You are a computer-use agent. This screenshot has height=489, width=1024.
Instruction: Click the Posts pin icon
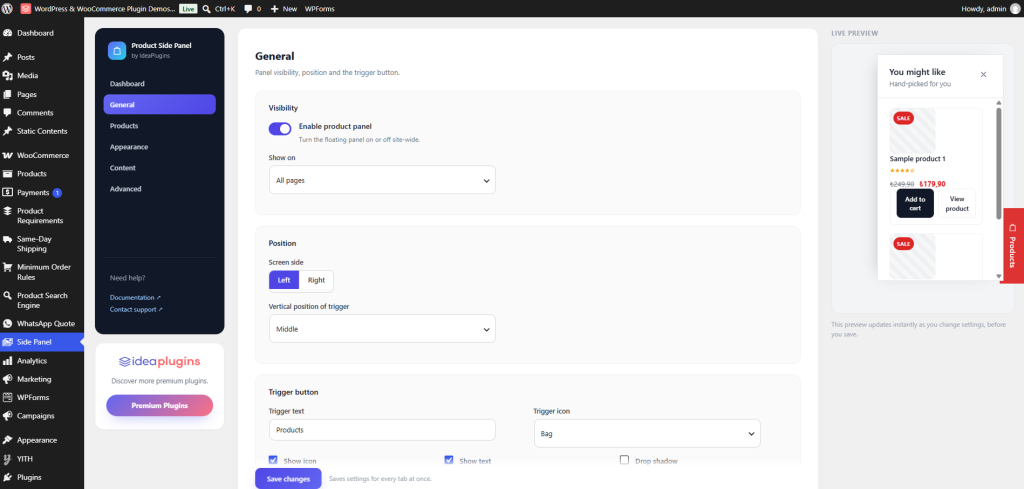pyautogui.click(x=8, y=57)
